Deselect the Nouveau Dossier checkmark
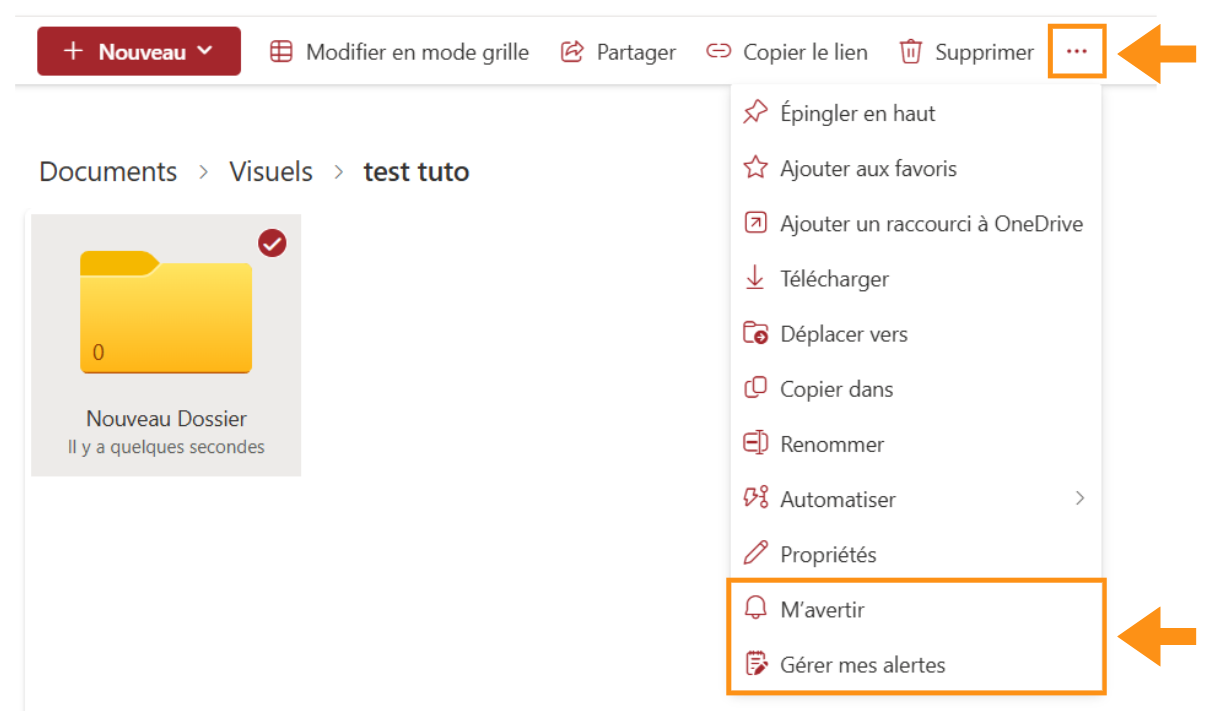Screen dimensions: 1224x711 tap(271, 242)
